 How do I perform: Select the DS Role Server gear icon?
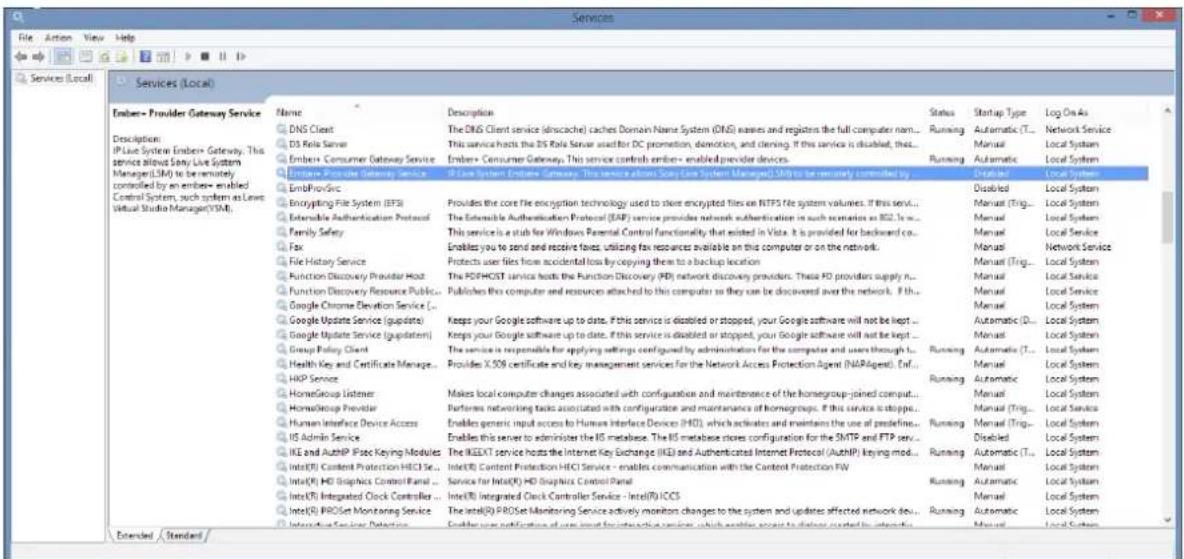point(282,144)
